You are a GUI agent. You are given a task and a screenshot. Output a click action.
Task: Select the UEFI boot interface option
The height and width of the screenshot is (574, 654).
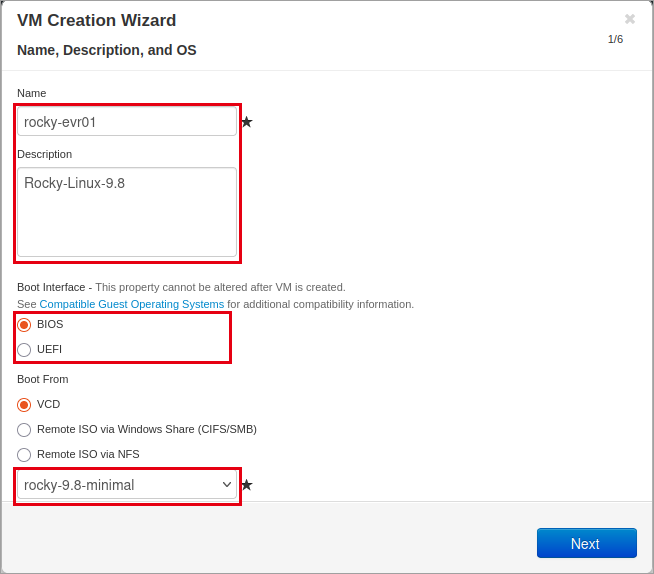[x=24, y=350]
